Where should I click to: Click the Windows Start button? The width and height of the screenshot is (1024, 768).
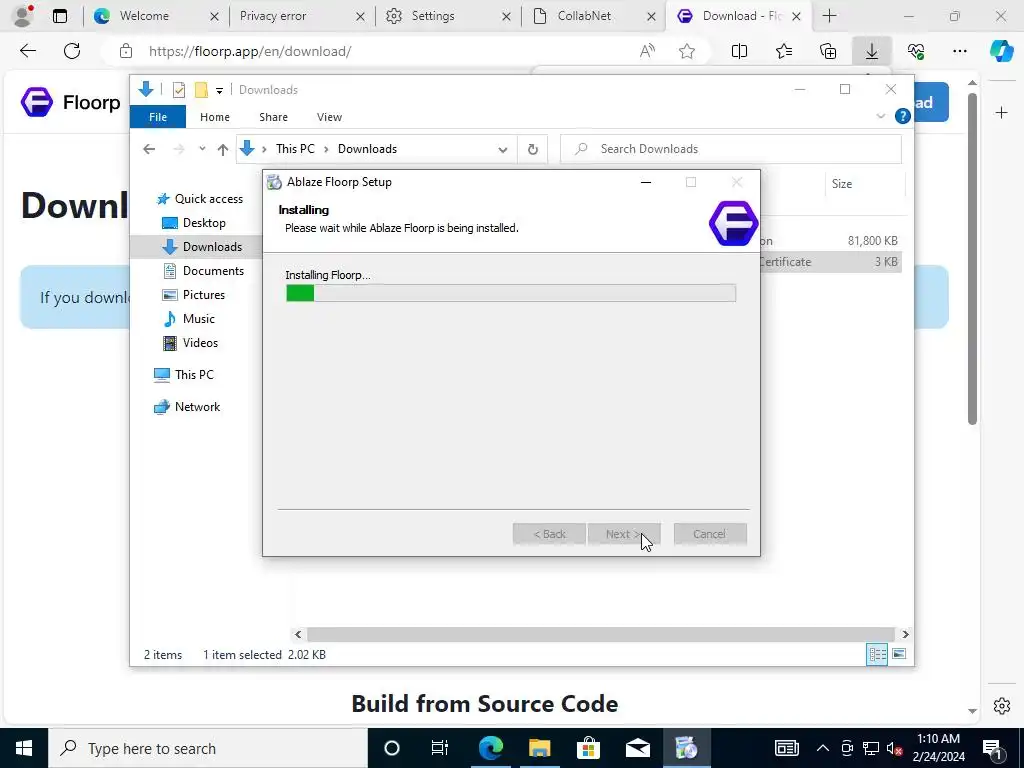24,748
